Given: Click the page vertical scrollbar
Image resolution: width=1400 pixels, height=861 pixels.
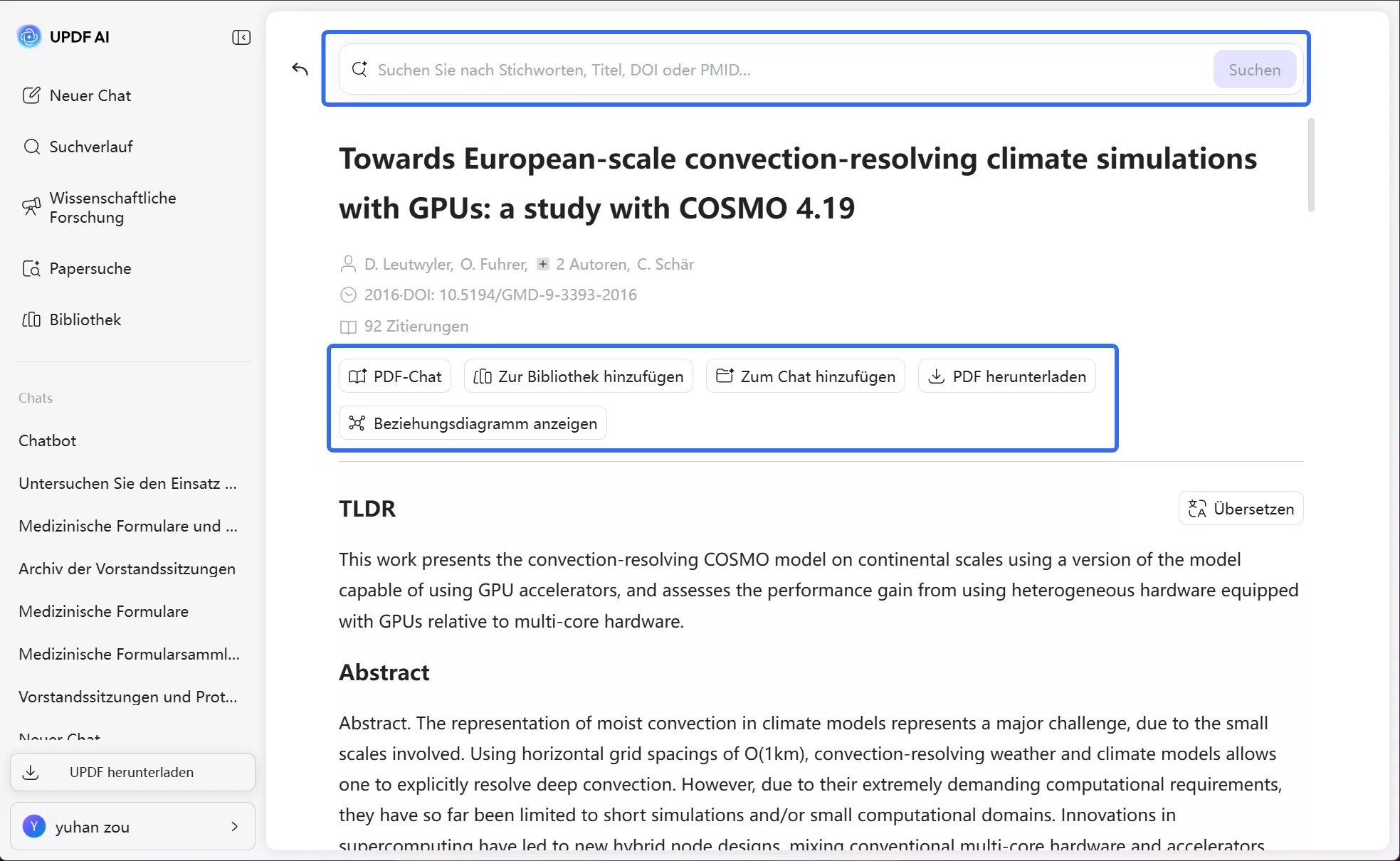Looking at the screenshot, I should coord(1311,165).
